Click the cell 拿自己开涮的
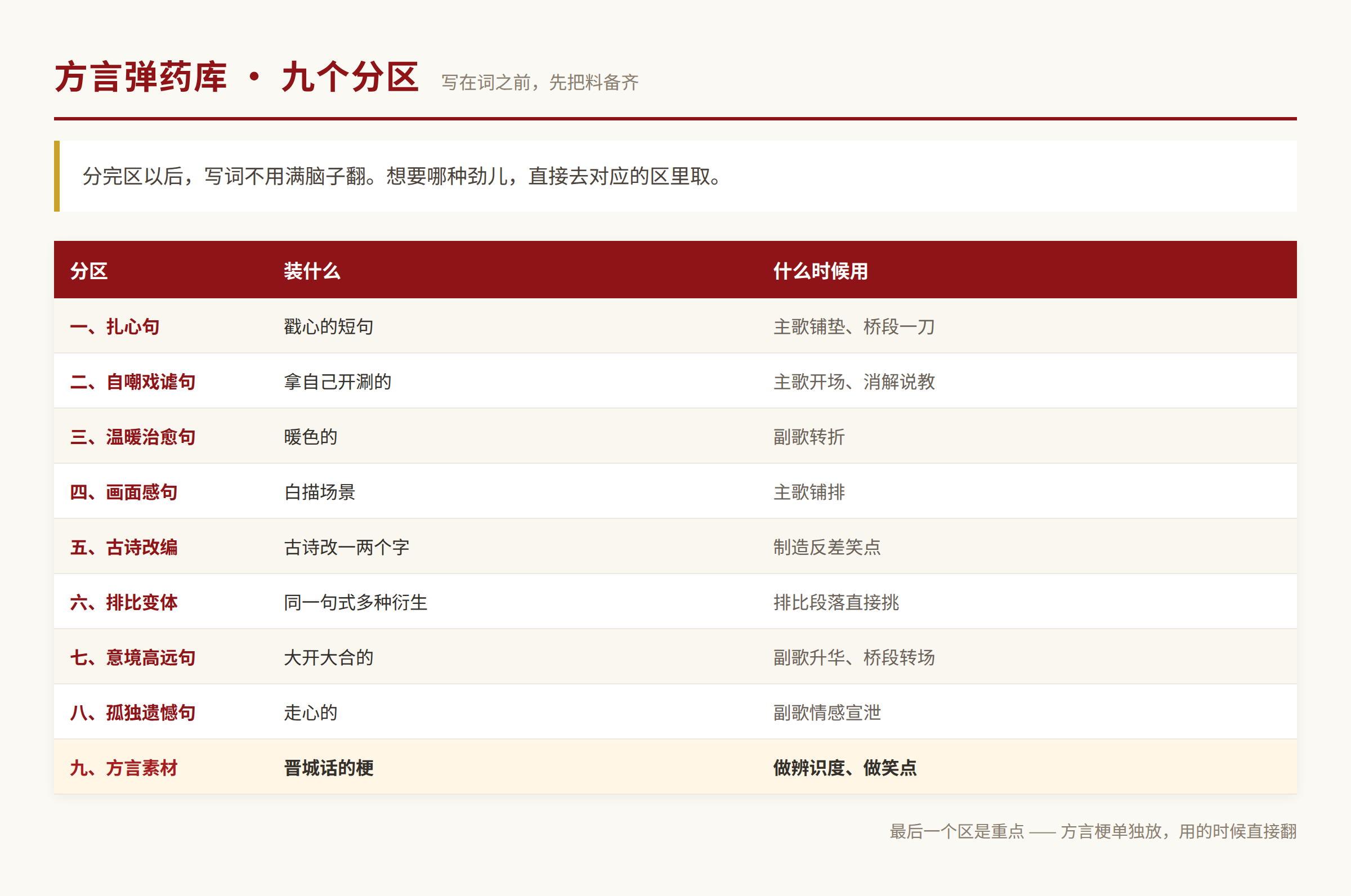 tap(338, 381)
